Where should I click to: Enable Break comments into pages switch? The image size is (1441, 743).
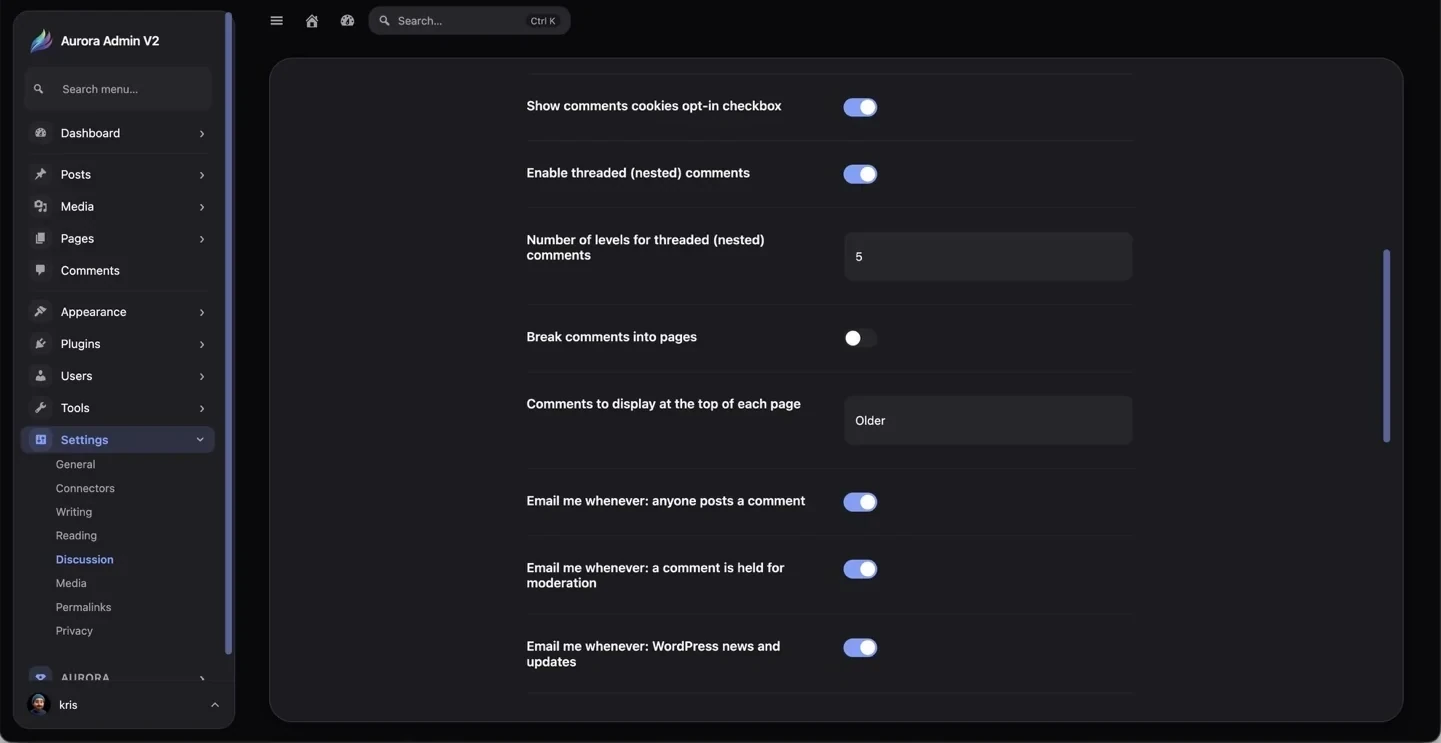[x=860, y=338]
